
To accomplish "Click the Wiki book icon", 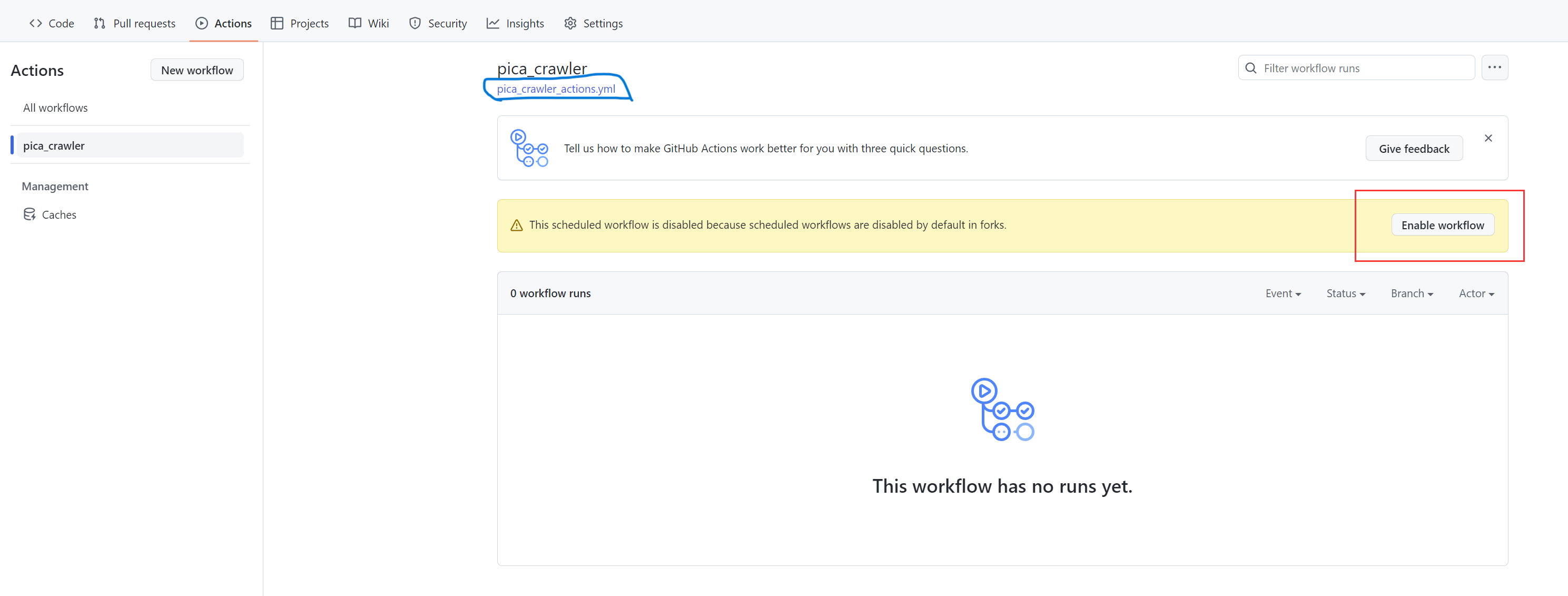I will coord(354,23).
